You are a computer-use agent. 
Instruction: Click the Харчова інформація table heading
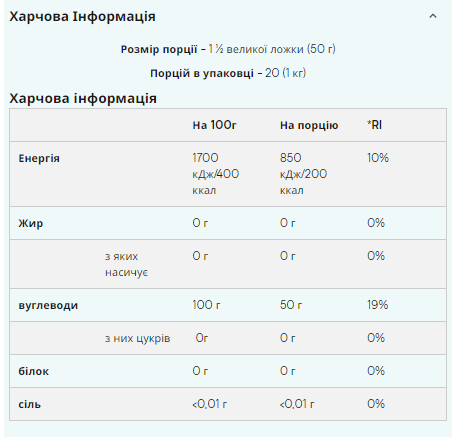pyautogui.click(x=83, y=98)
